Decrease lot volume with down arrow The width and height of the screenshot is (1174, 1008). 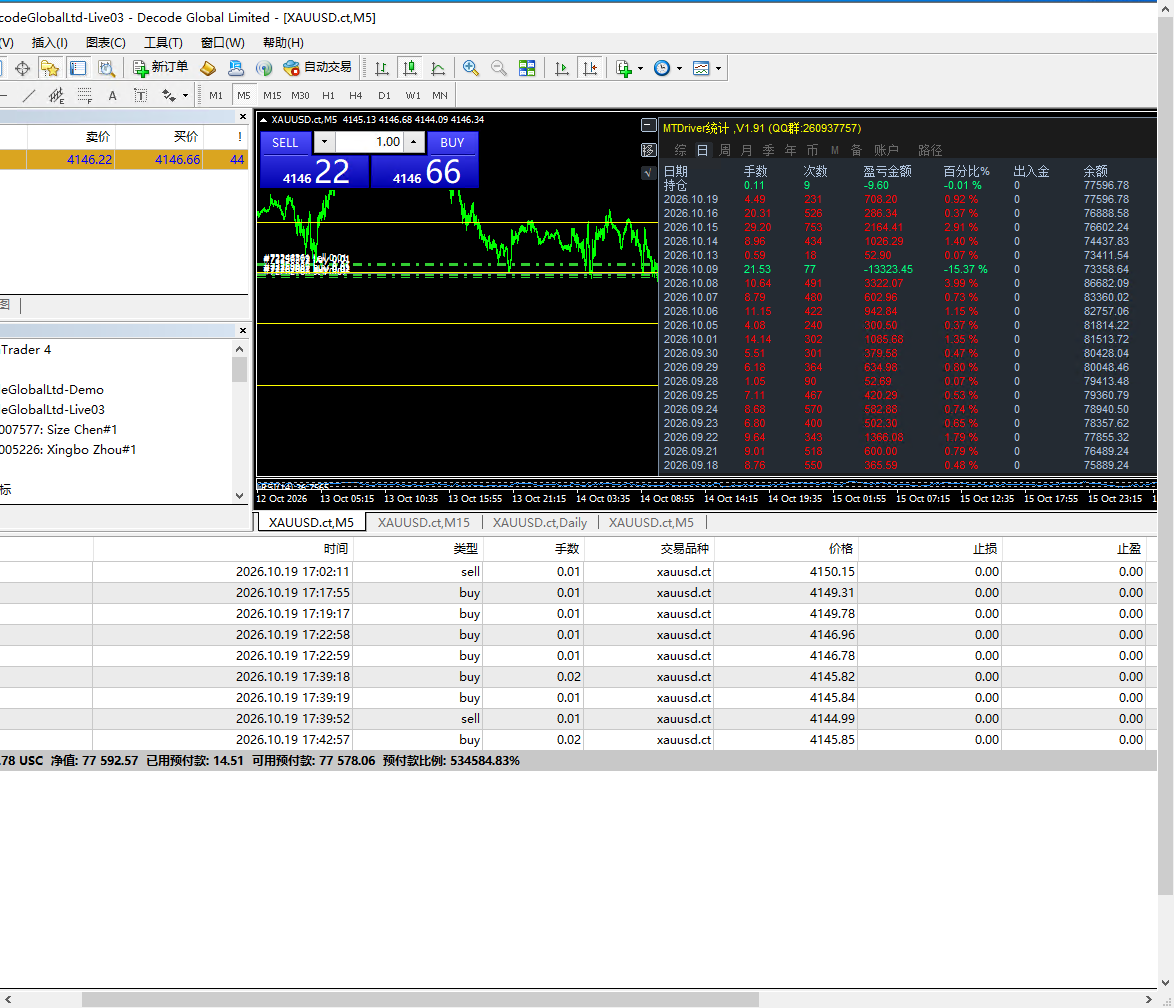[x=324, y=142]
